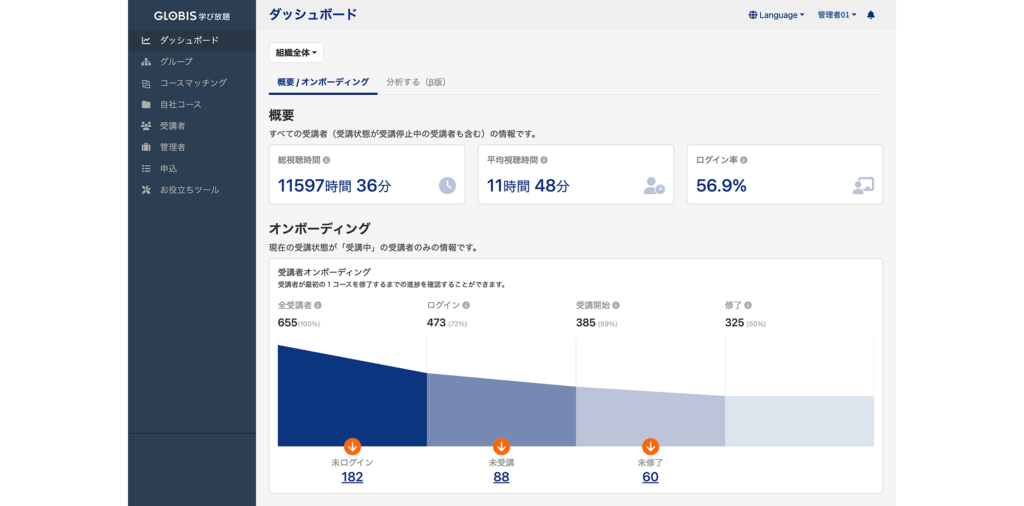Select the 概要 / オンボーディング tab
1024x506 pixels.
[x=323, y=82]
